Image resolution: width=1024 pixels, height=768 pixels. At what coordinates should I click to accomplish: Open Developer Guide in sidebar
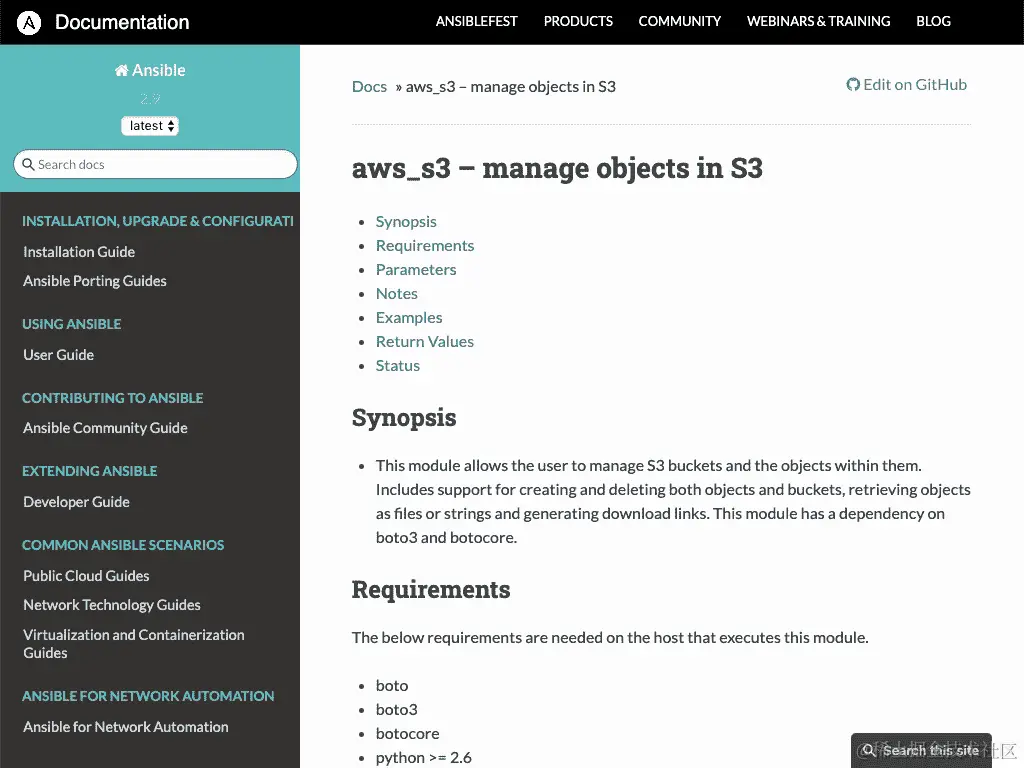76,502
